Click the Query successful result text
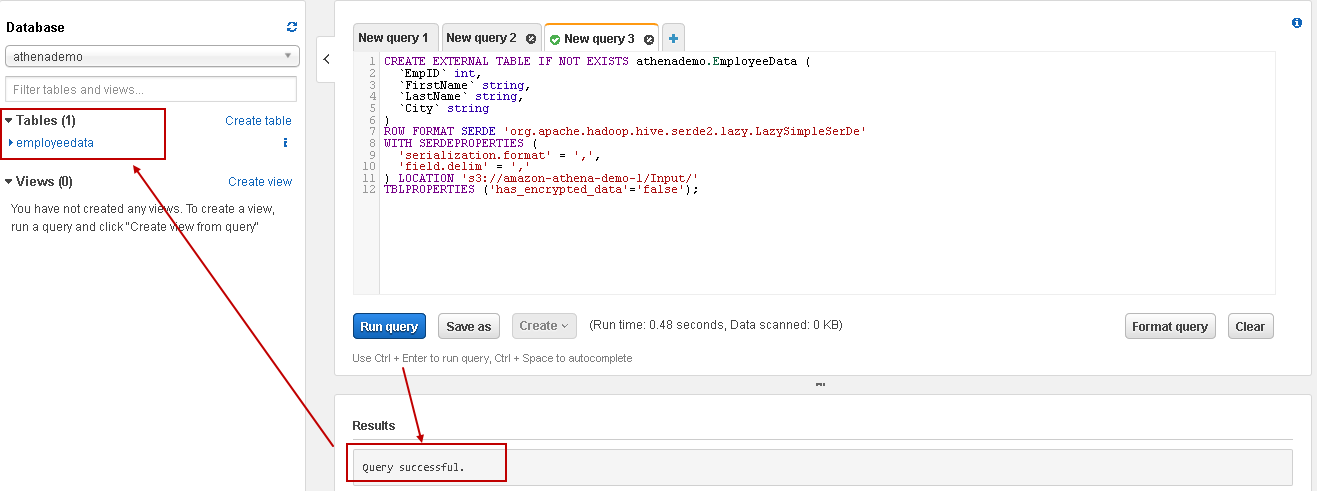The height and width of the screenshot is (491, 1317). tap(414, 467)
